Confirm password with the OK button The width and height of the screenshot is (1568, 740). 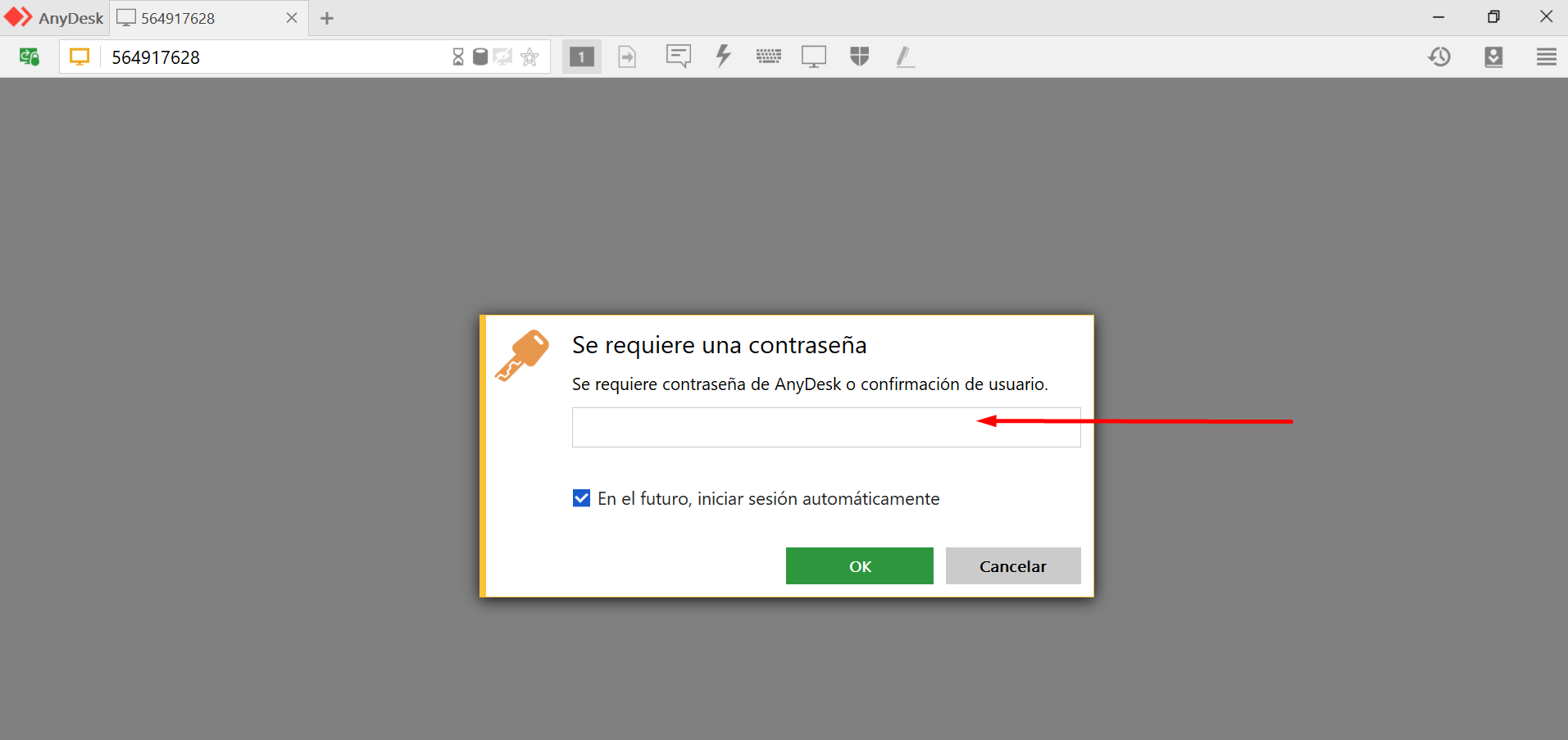coord(860,566)
